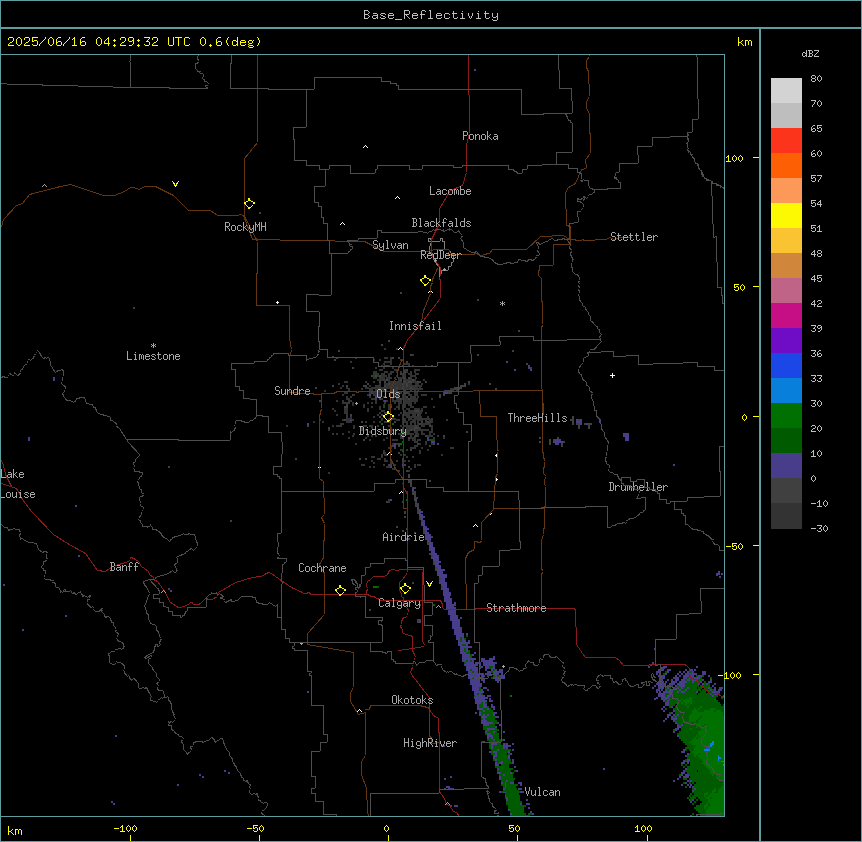Viewport: 862px width, 842px height.
Task: Click the Drumheller label
Action: [638, 487]
